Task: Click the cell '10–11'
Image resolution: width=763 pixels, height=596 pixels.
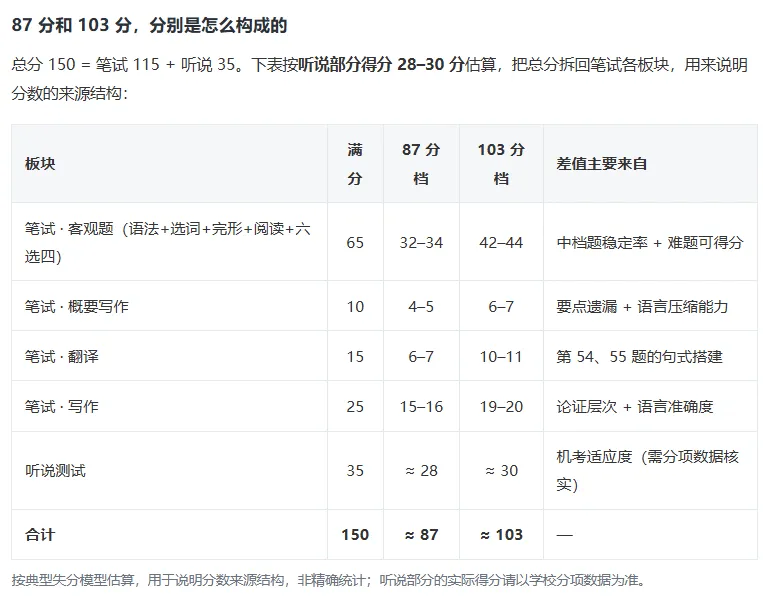Action: pos(501,357)
